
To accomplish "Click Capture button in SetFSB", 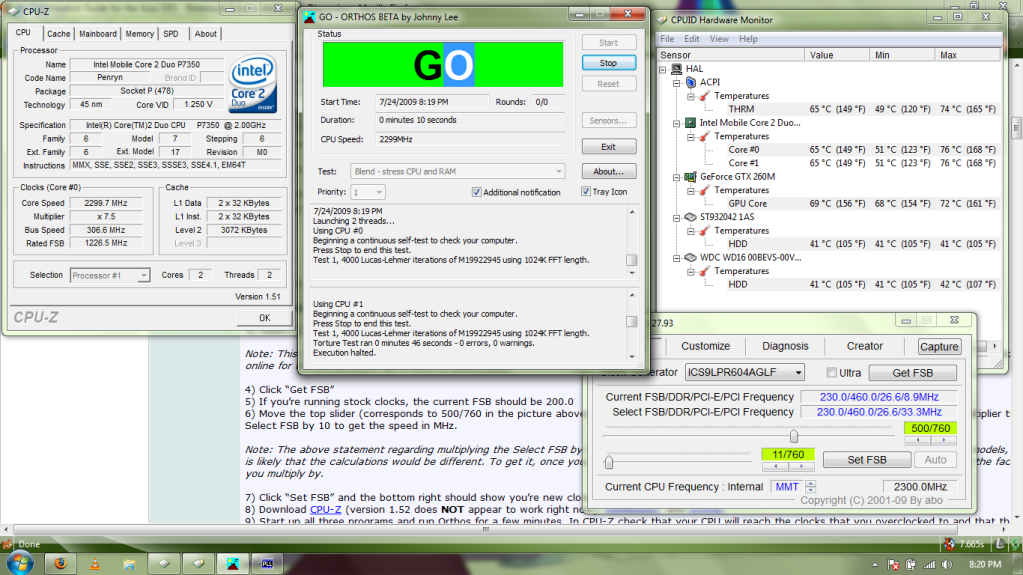I will [x=939, y=347].
